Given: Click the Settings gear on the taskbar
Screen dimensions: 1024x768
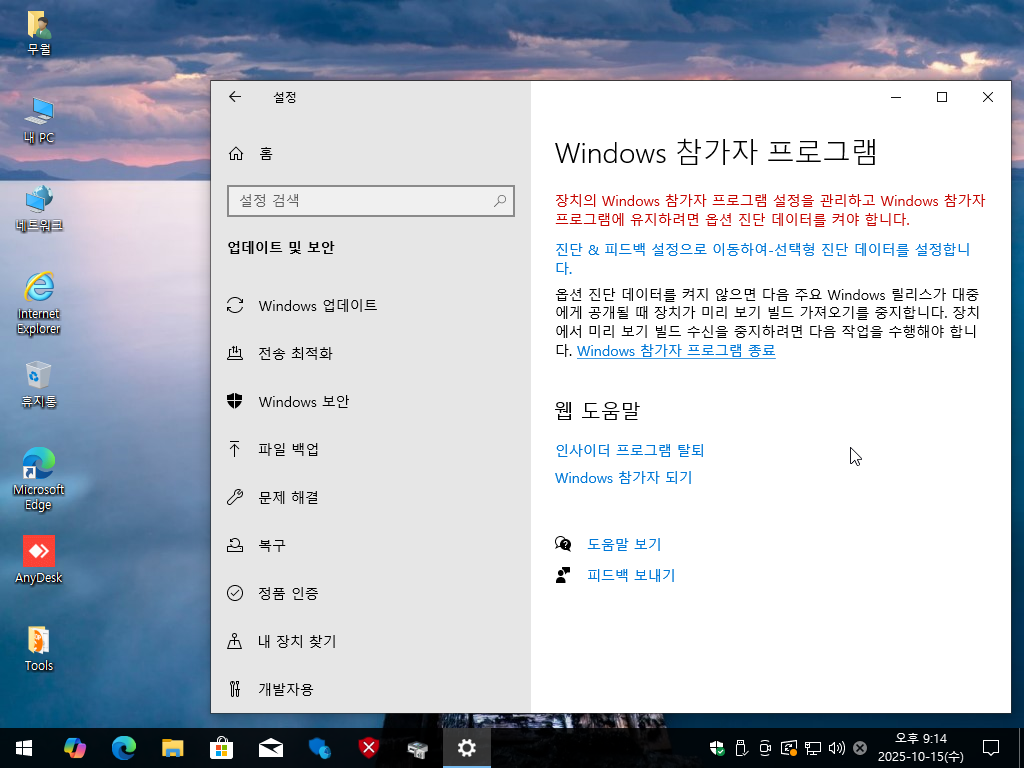Looking at the screenshot, I should [x=466, y=748].
